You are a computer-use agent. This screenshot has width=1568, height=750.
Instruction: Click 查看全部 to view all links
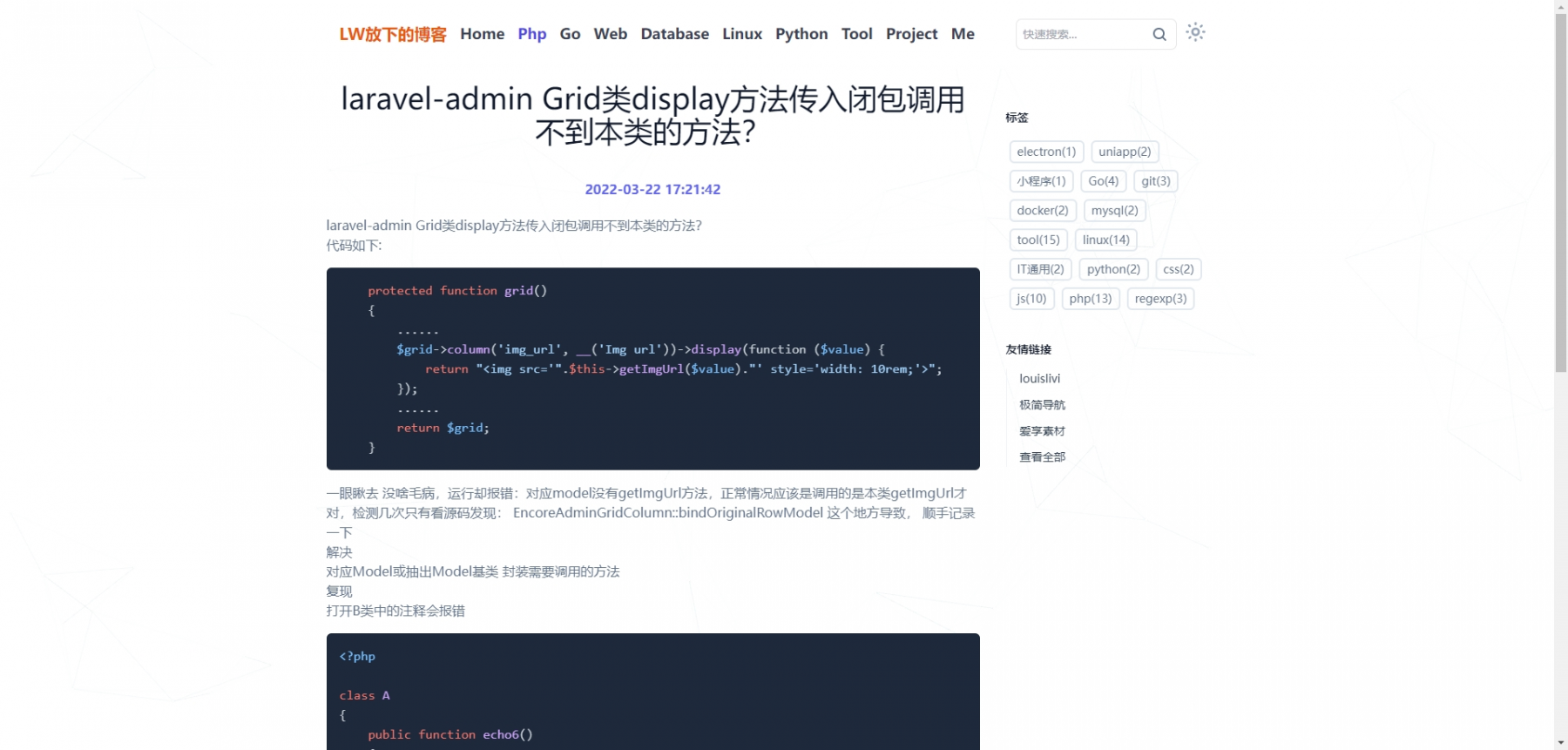coord(1042,457)
